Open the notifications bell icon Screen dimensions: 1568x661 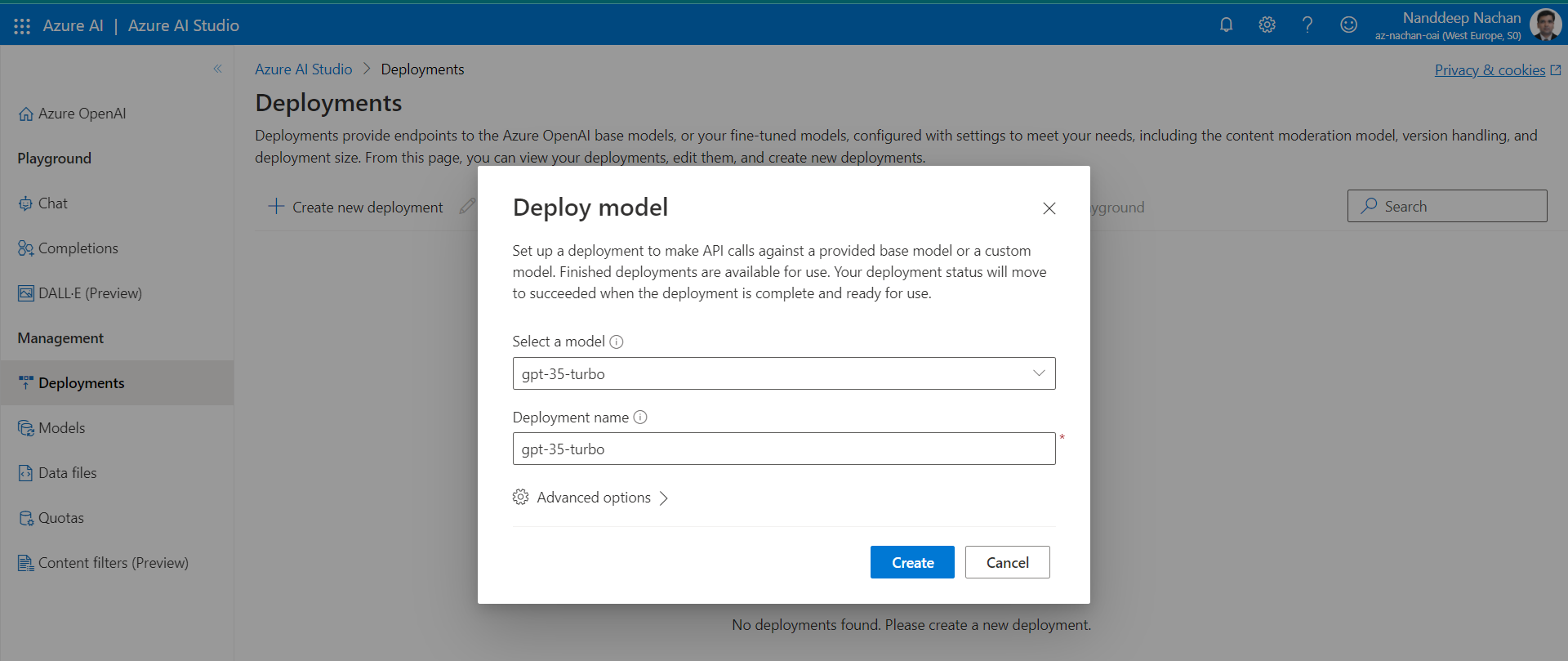[1226, 25]
